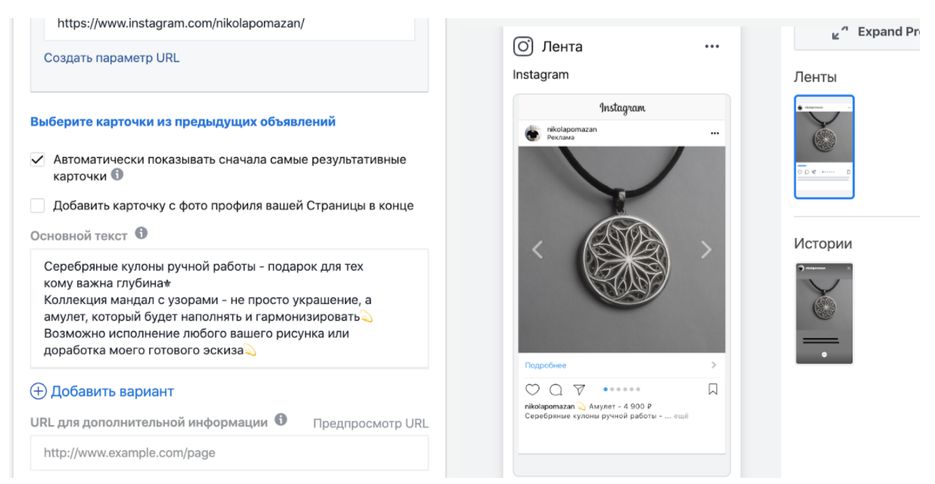This screenshot has width=935, height=484.
Task: Click info icon next to Основной текст
Action: pyautogui.click(x=141, y=233)
